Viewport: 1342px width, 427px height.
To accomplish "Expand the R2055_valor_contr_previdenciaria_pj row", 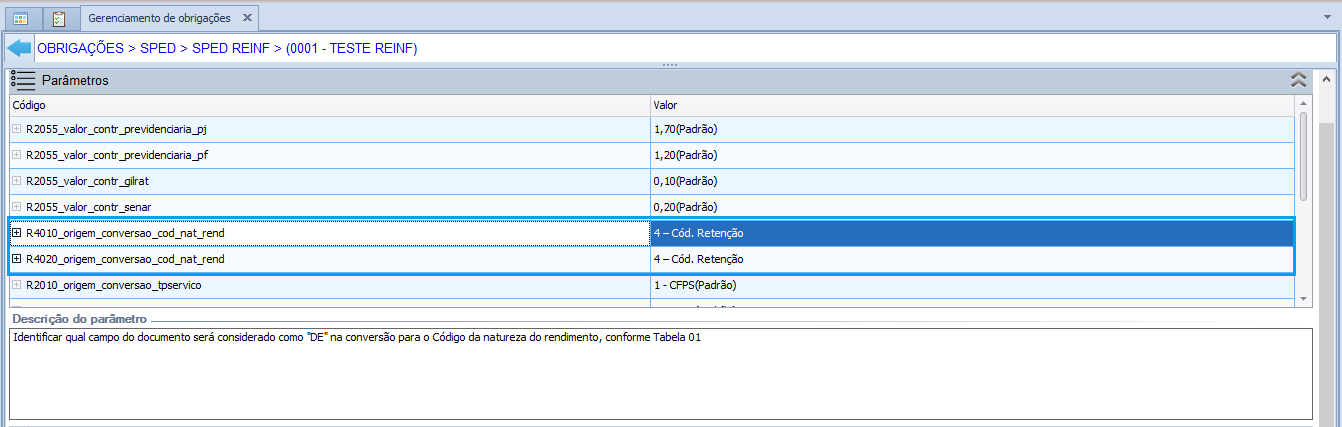I will [x=16, y=129].
